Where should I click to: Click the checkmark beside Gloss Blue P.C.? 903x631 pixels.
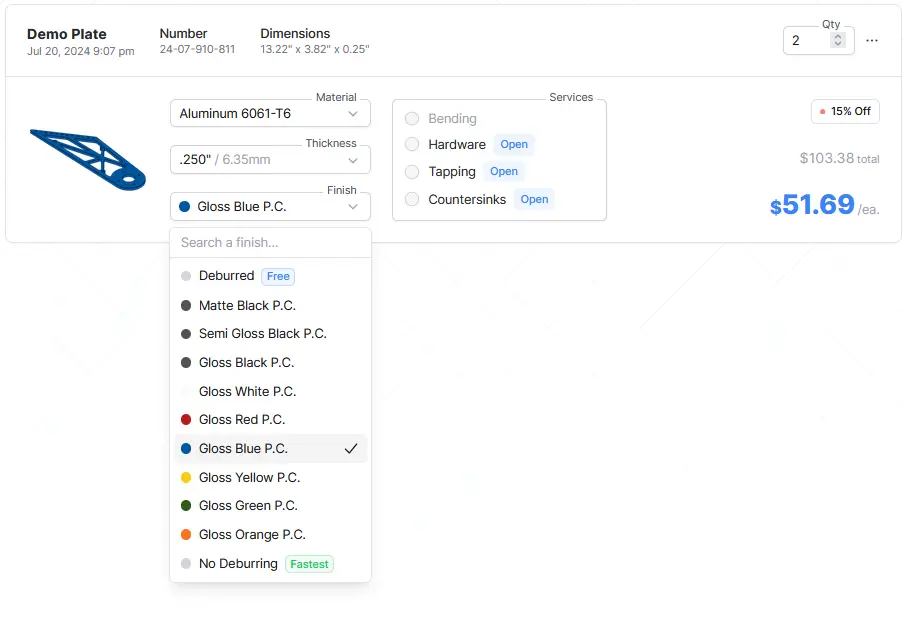pyautogui.click(x=350, y=449)
